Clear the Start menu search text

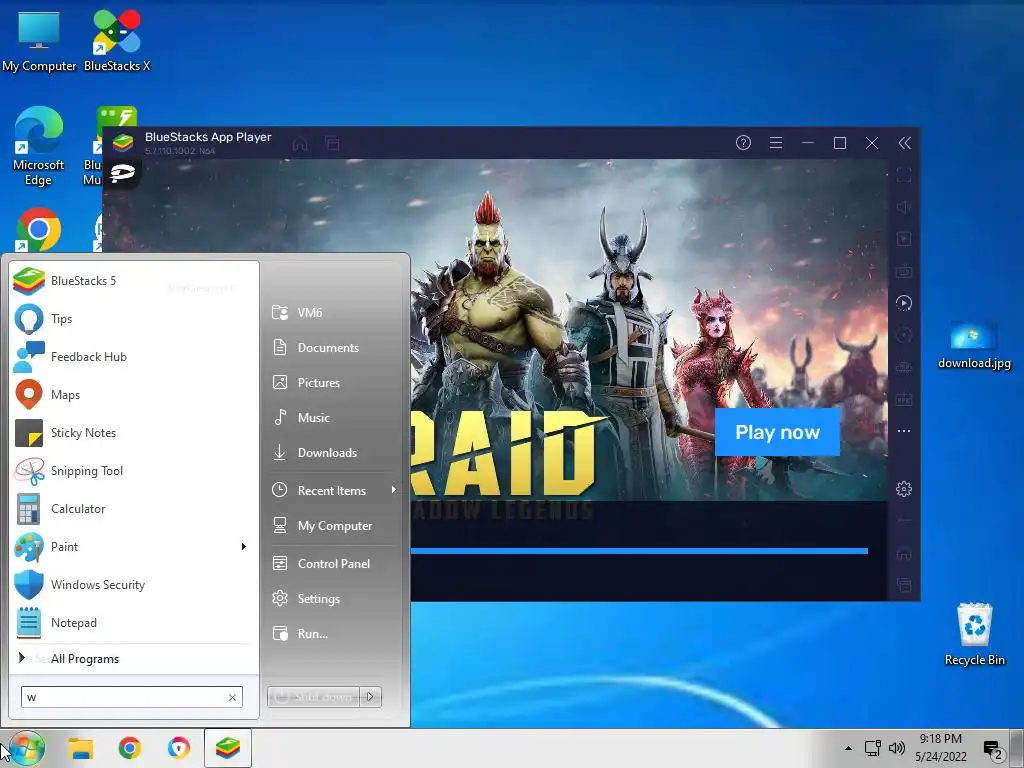tap(232, 697)
